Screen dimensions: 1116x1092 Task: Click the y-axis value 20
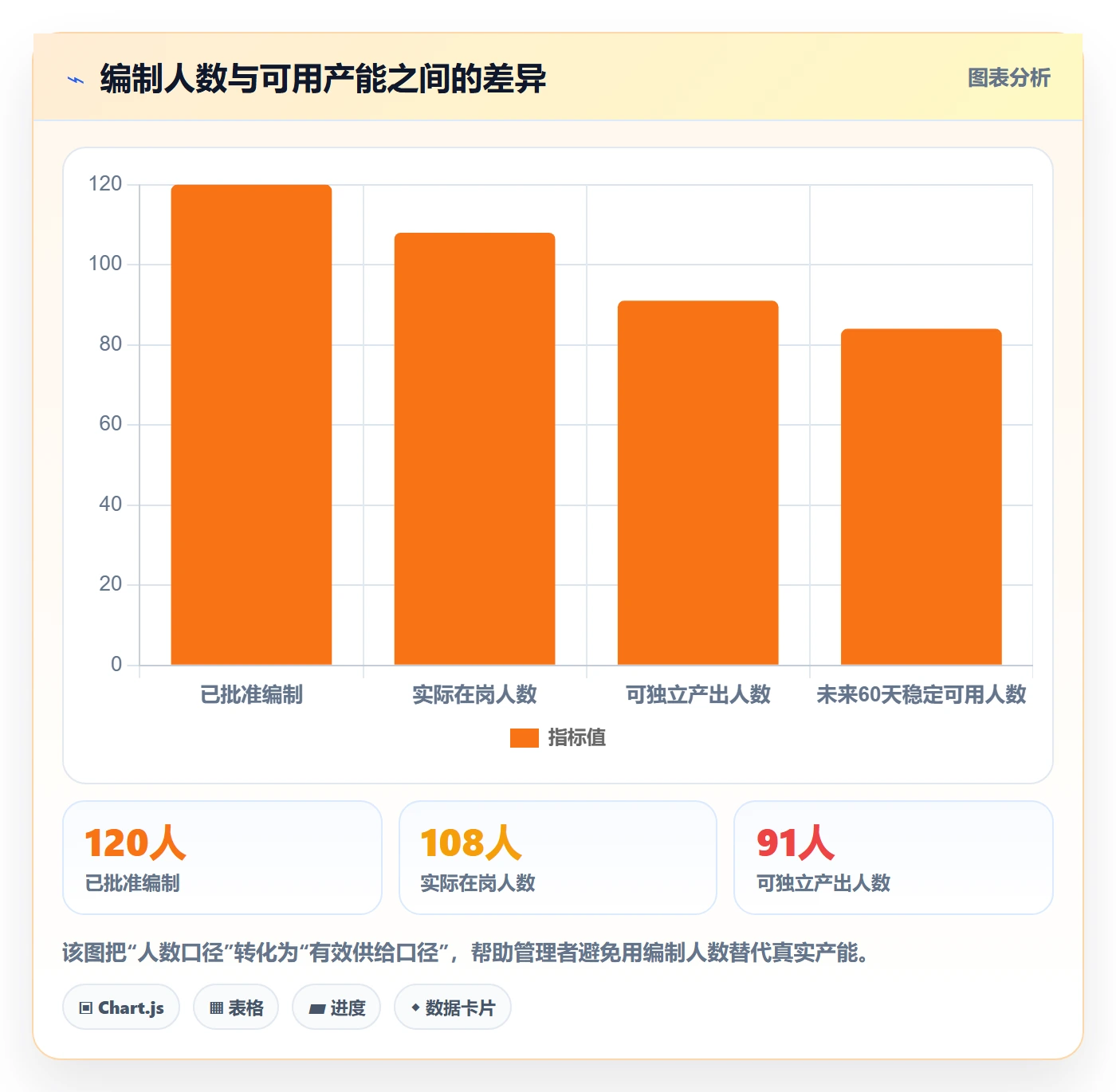coord(111,584)
